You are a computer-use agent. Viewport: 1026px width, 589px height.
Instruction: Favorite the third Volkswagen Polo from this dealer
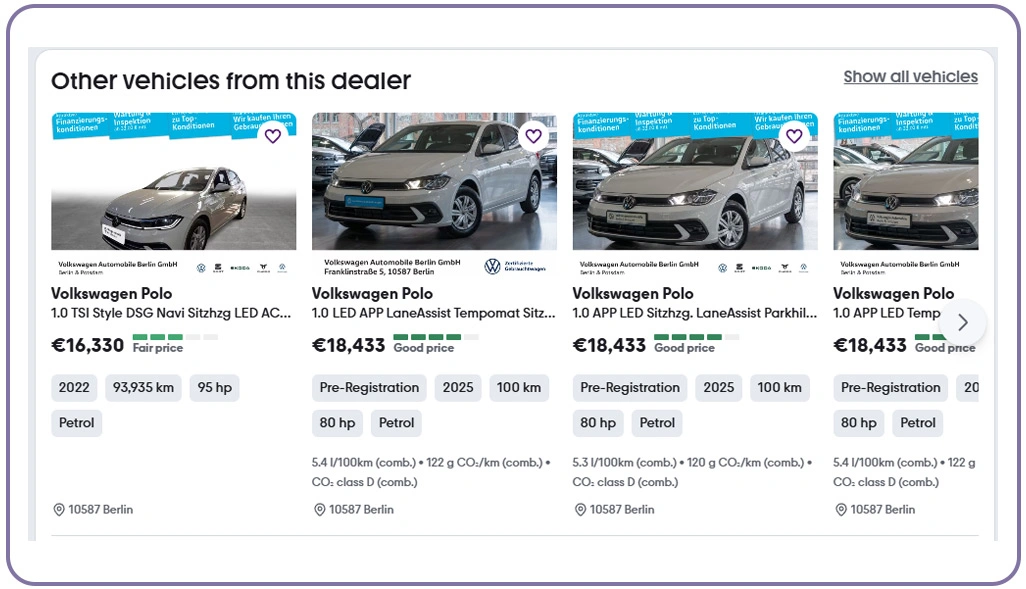click(794, 136)
